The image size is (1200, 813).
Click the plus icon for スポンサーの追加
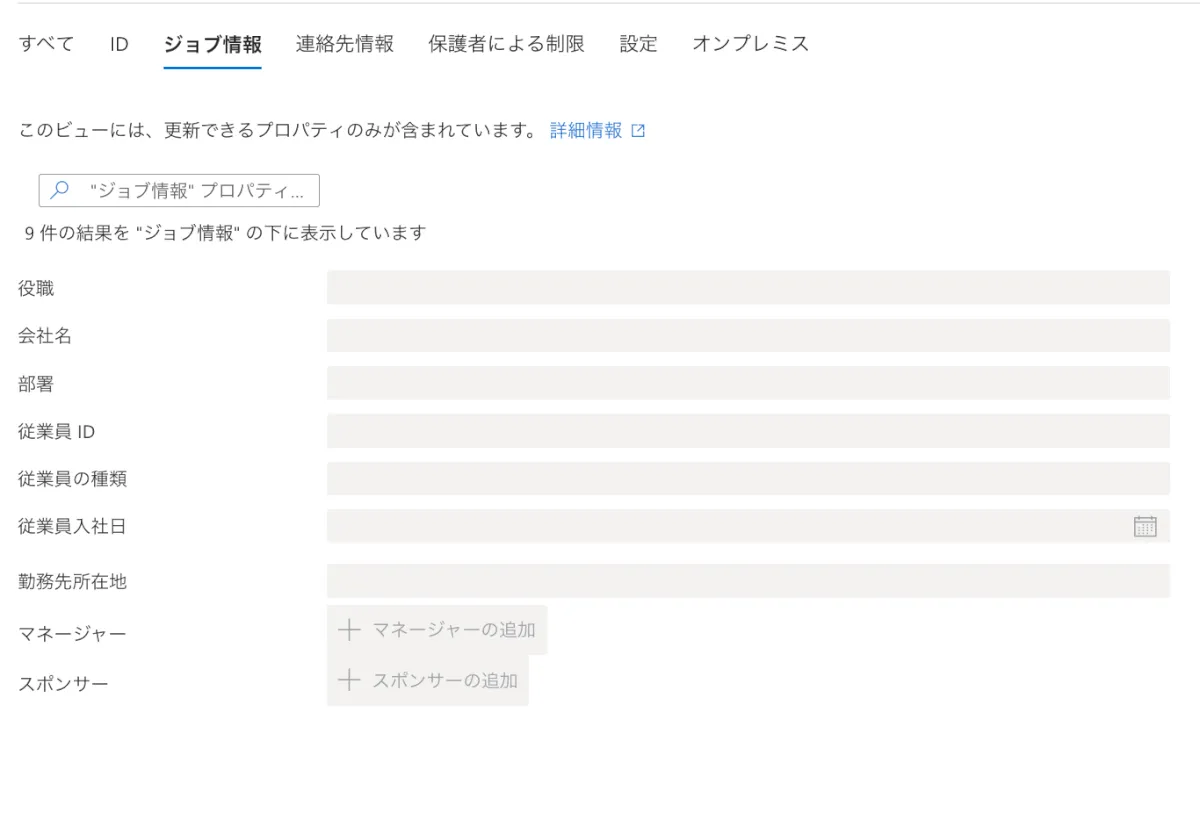[x=348, y=681]
